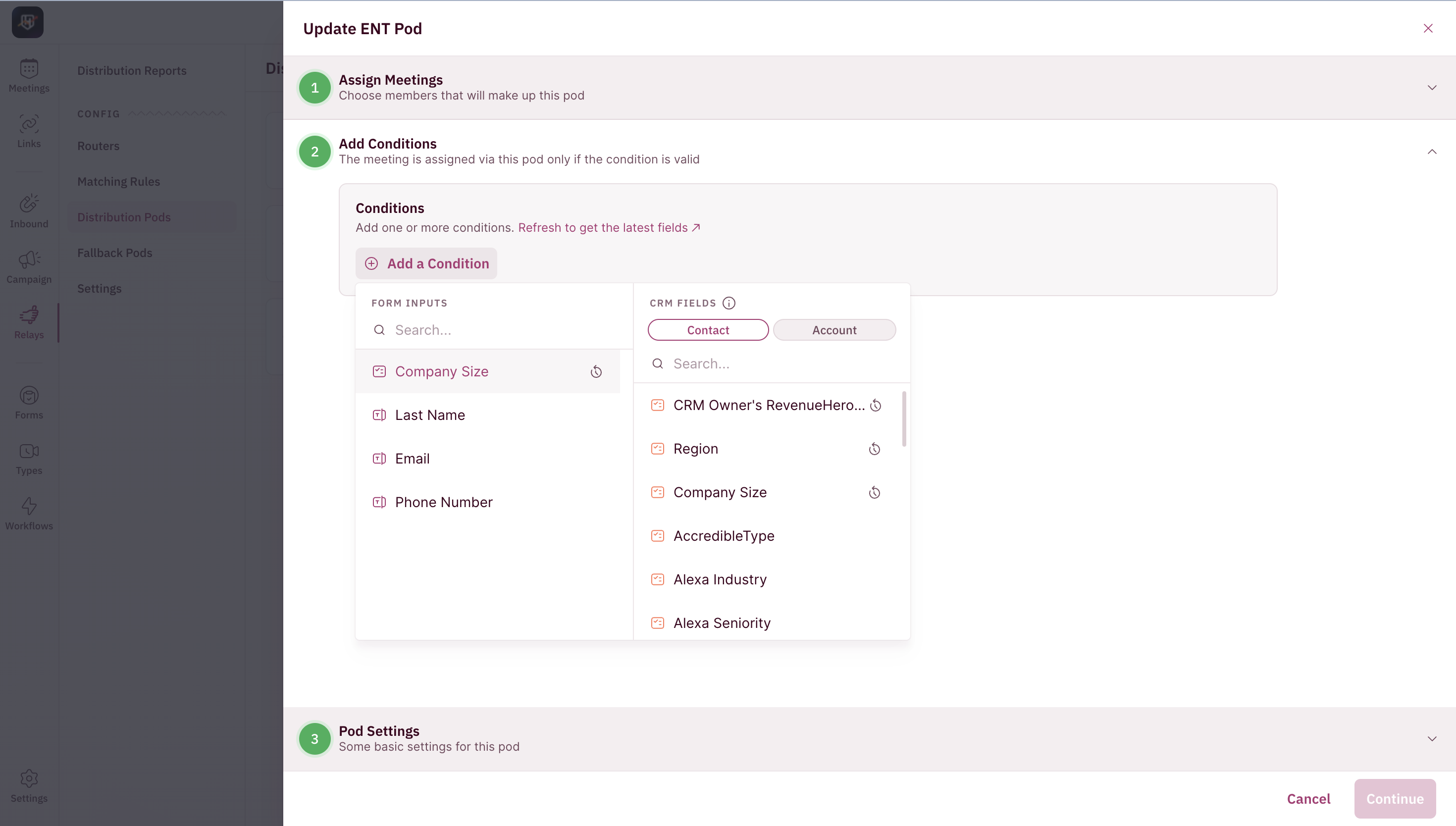Open Distribution Reports menu item
Screen dimensions: 1456x826
[x=132, y=70]
